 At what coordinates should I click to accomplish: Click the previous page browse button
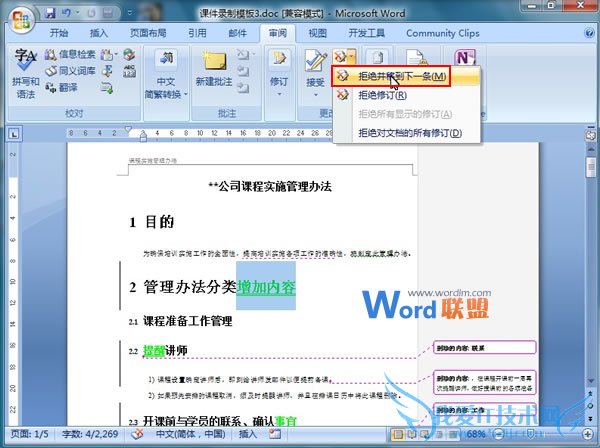(591, 394)
